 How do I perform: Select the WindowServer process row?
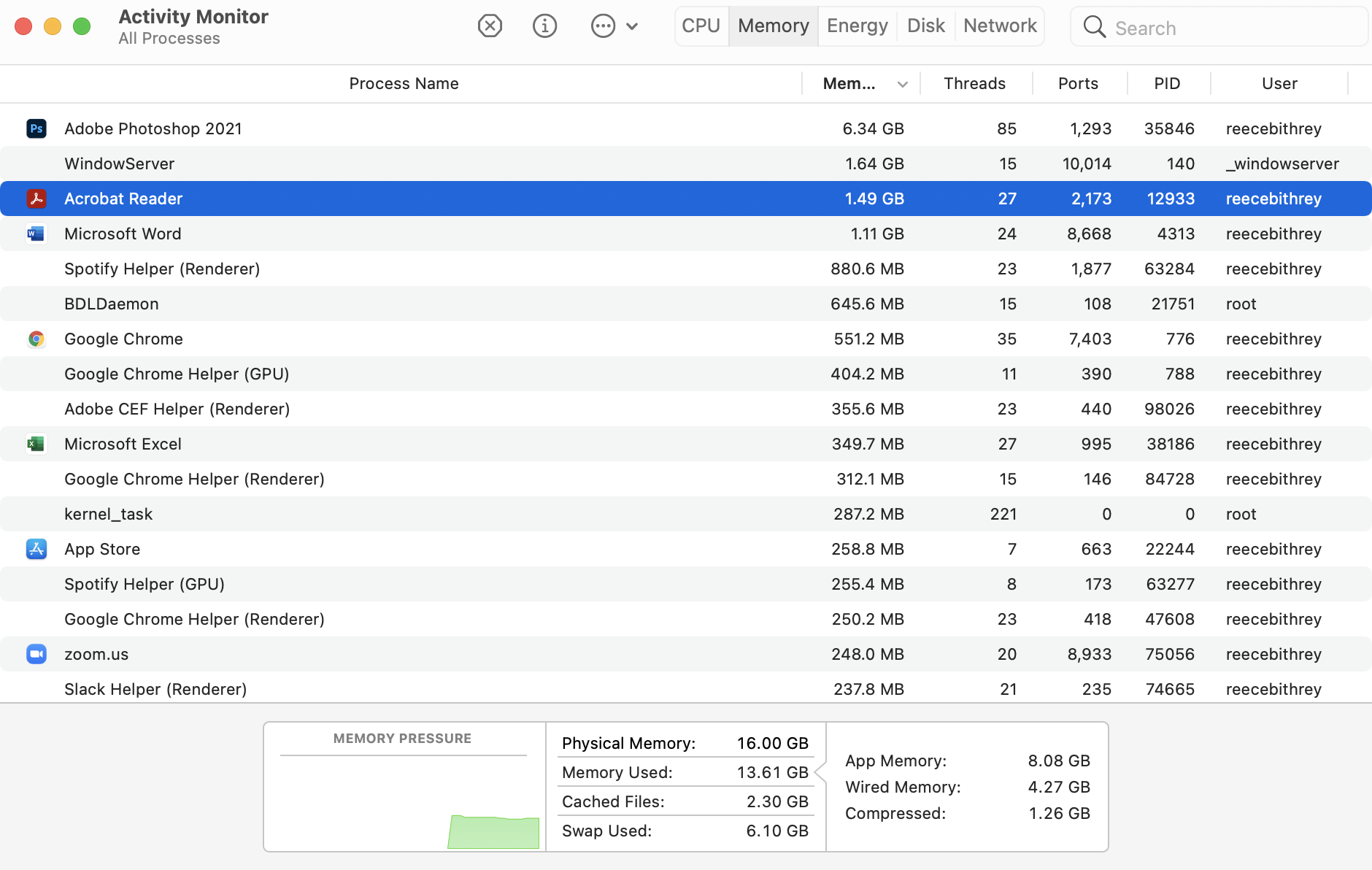tap(686, 163)
